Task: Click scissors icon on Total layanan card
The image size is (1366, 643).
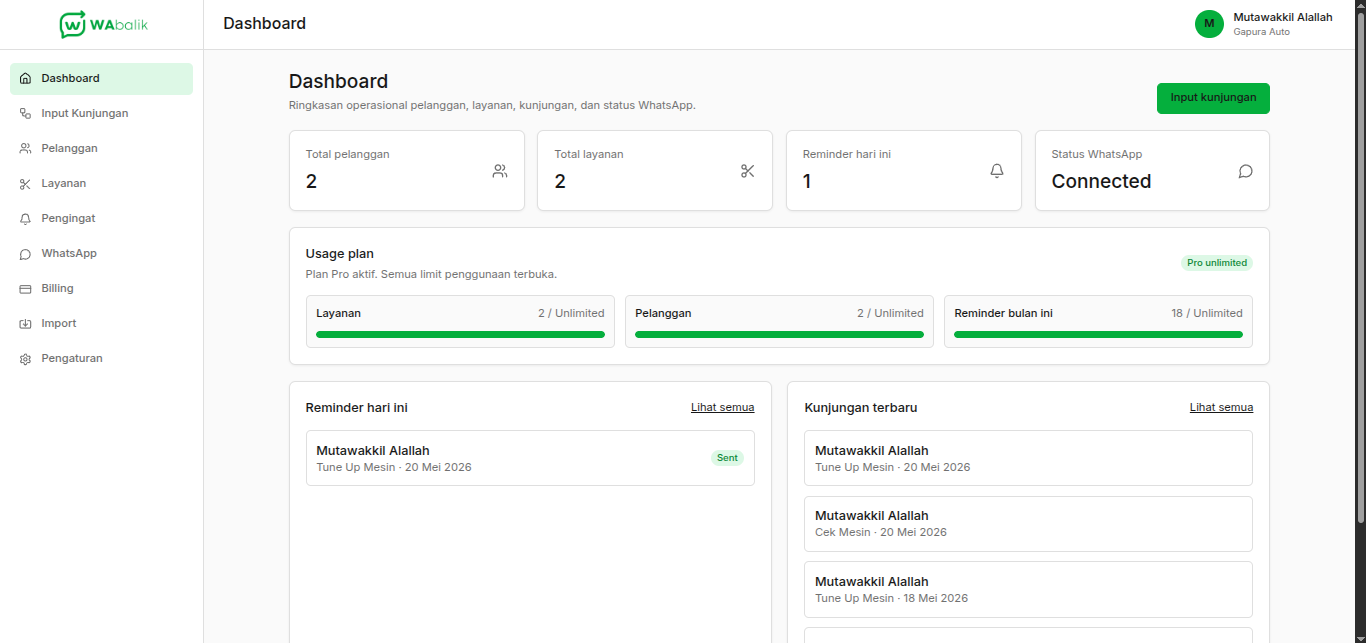Action: [x=748, y=171]
